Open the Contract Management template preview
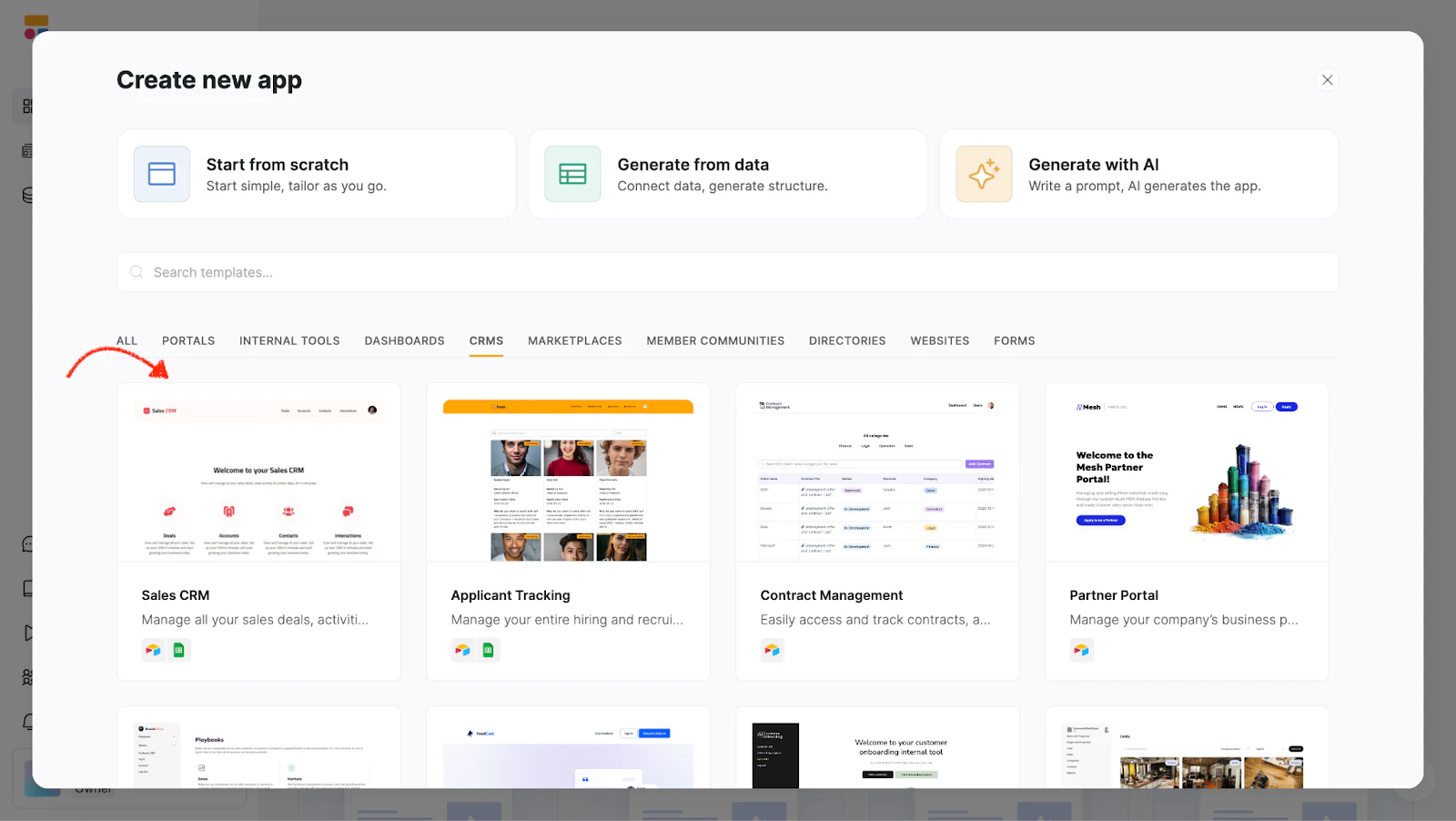This screenshot has height=821, width=1456. click(878, 472)
